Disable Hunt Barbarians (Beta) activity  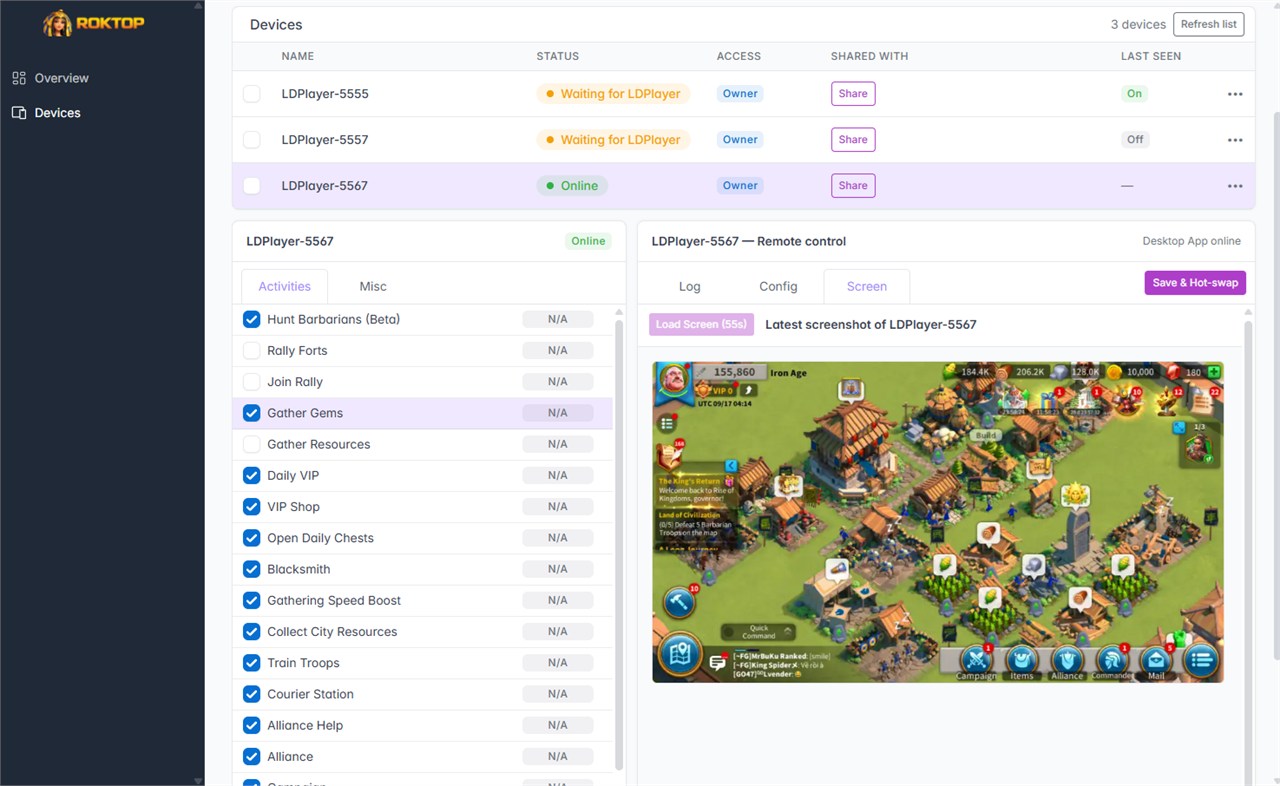pos(252,320)
